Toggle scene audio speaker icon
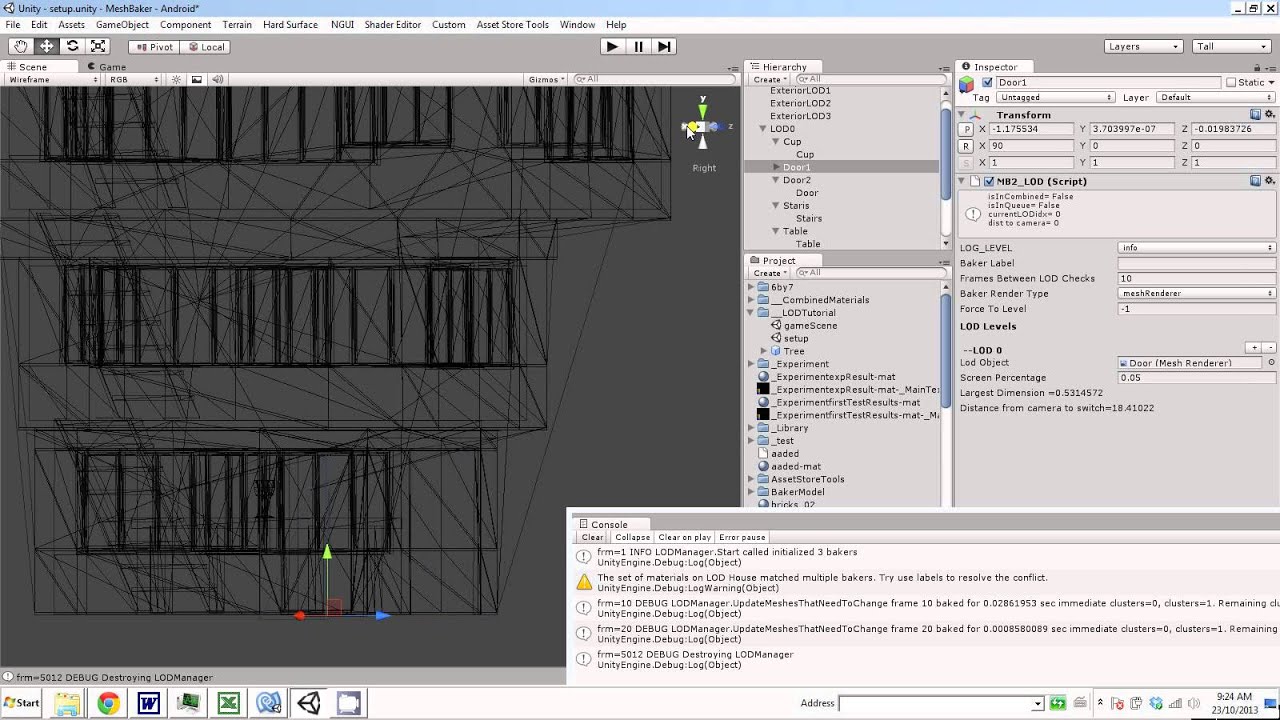The image size is (1280, 720). click(217, 79)
